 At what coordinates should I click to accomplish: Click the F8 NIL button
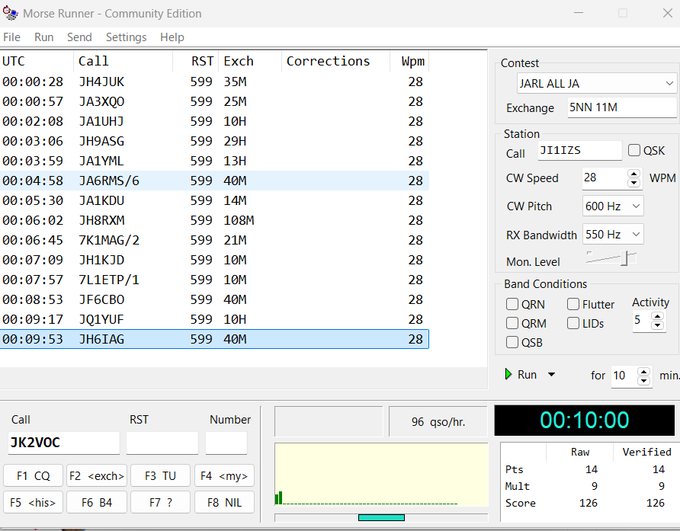point(224,502)
